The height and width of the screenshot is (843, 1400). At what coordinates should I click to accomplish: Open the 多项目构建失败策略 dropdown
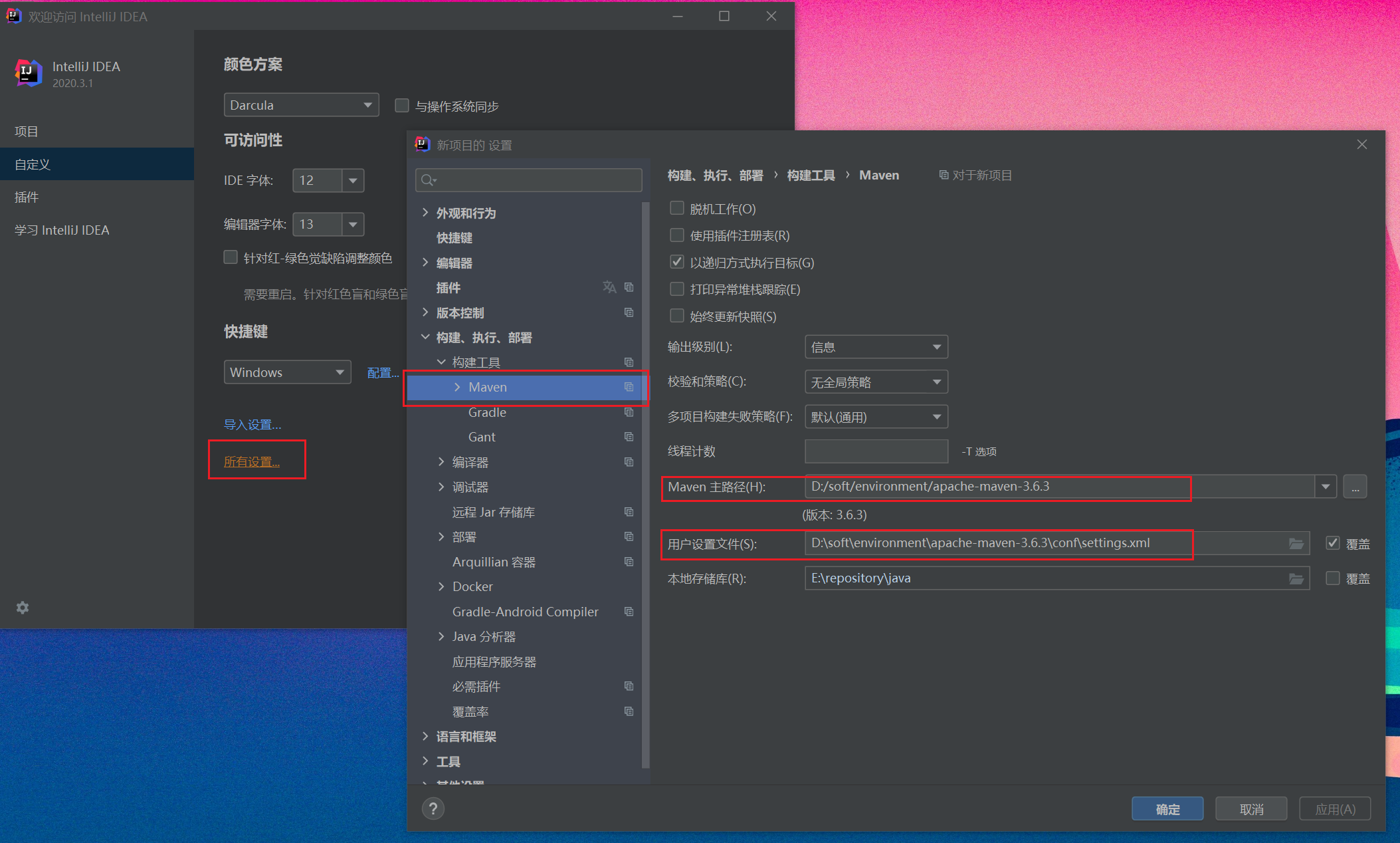tap(876, 418)
